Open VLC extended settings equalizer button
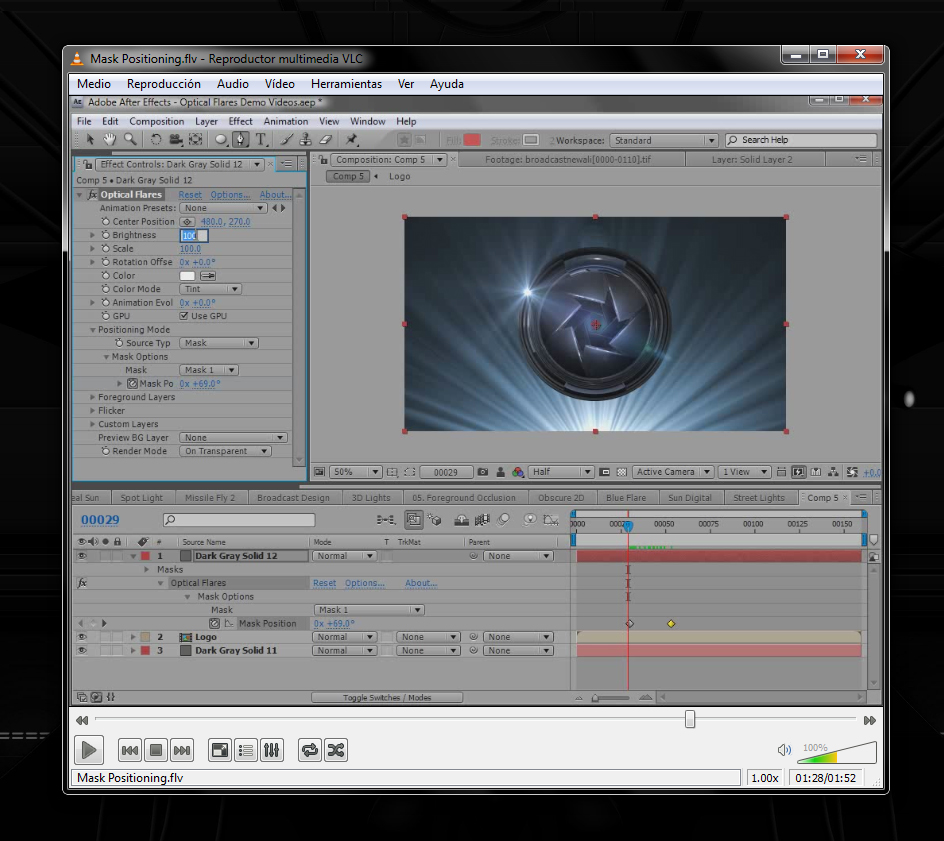944x841 pixels. [272, 750]
